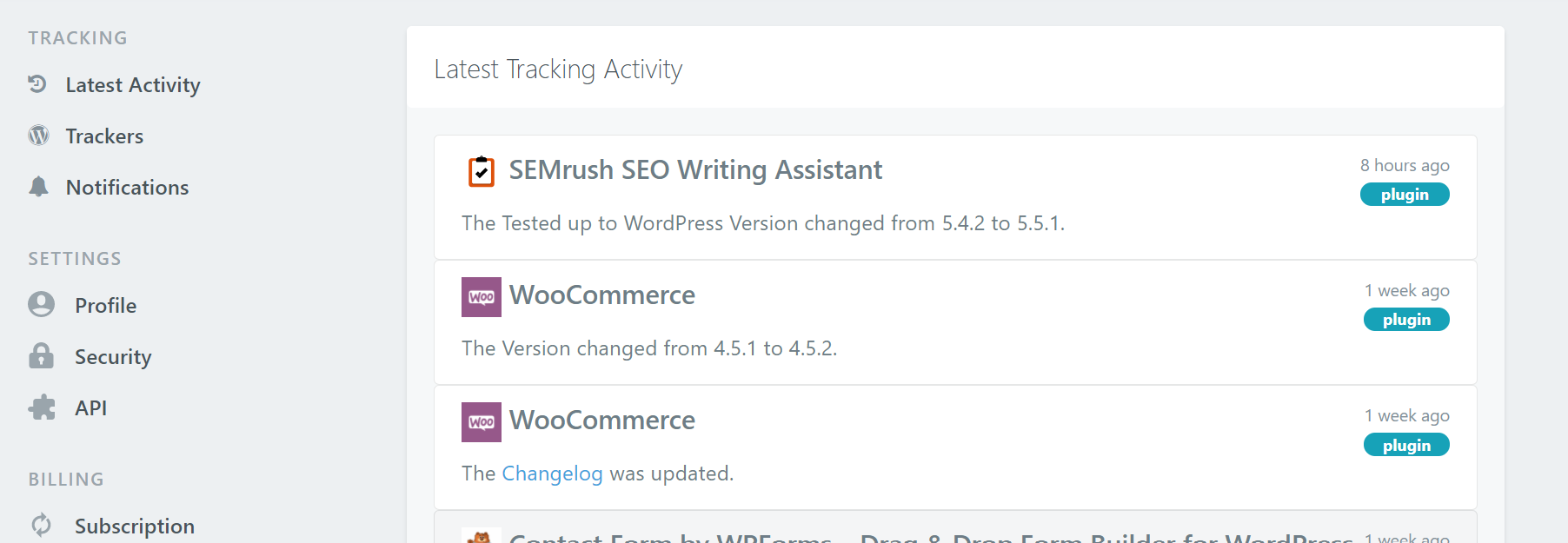Viewport: 1568px width, 543px height.
Task: Go to the Trackers page
Action: click(x=104, y=136)
